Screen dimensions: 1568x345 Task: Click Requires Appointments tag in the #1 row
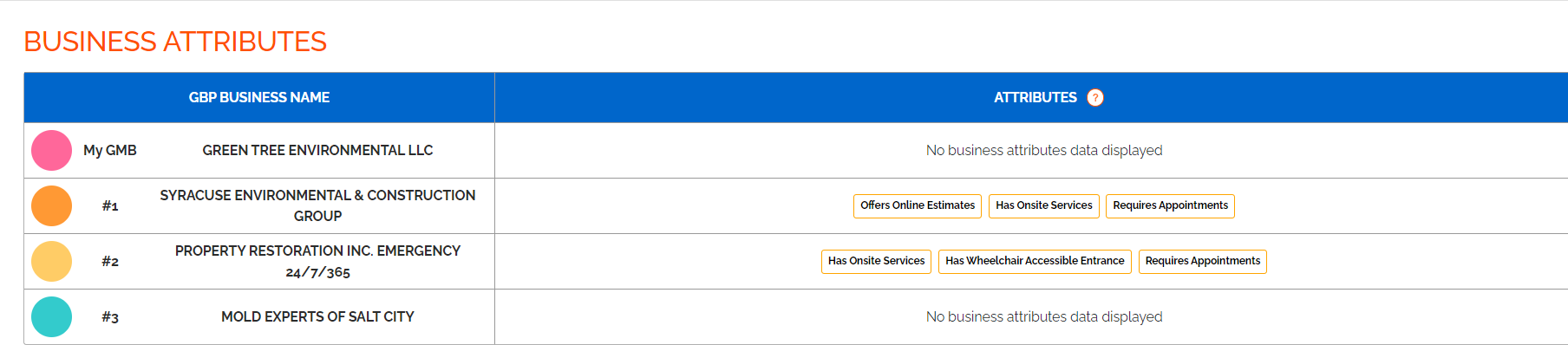tap(1170, 205)
